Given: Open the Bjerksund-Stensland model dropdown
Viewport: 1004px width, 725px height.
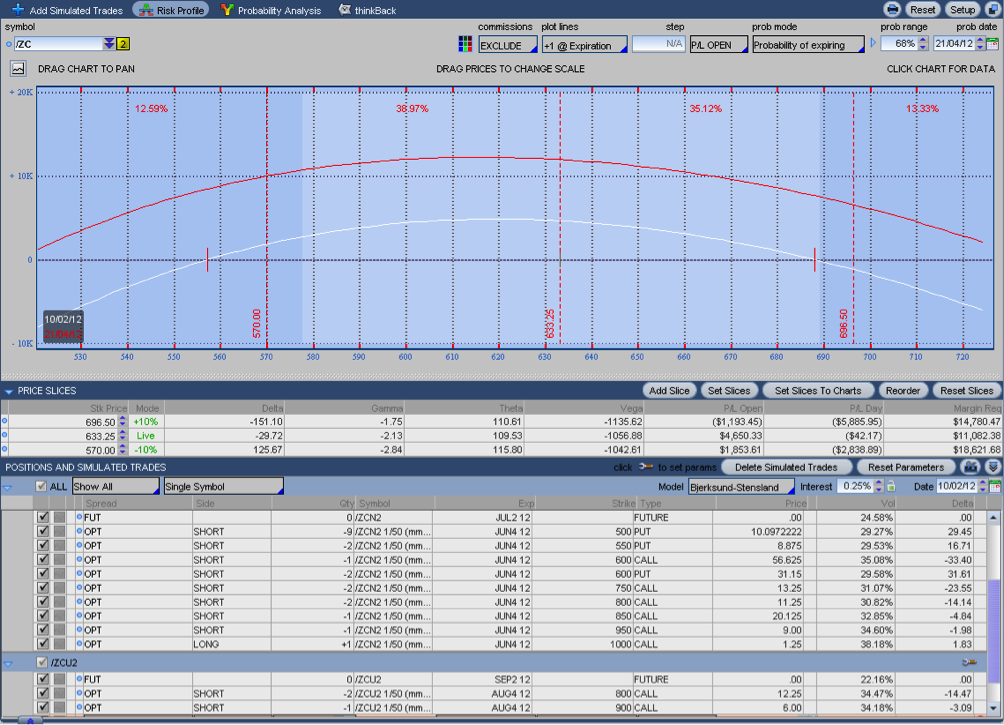Looking at the screenshot, I should (x=740, y=486).
